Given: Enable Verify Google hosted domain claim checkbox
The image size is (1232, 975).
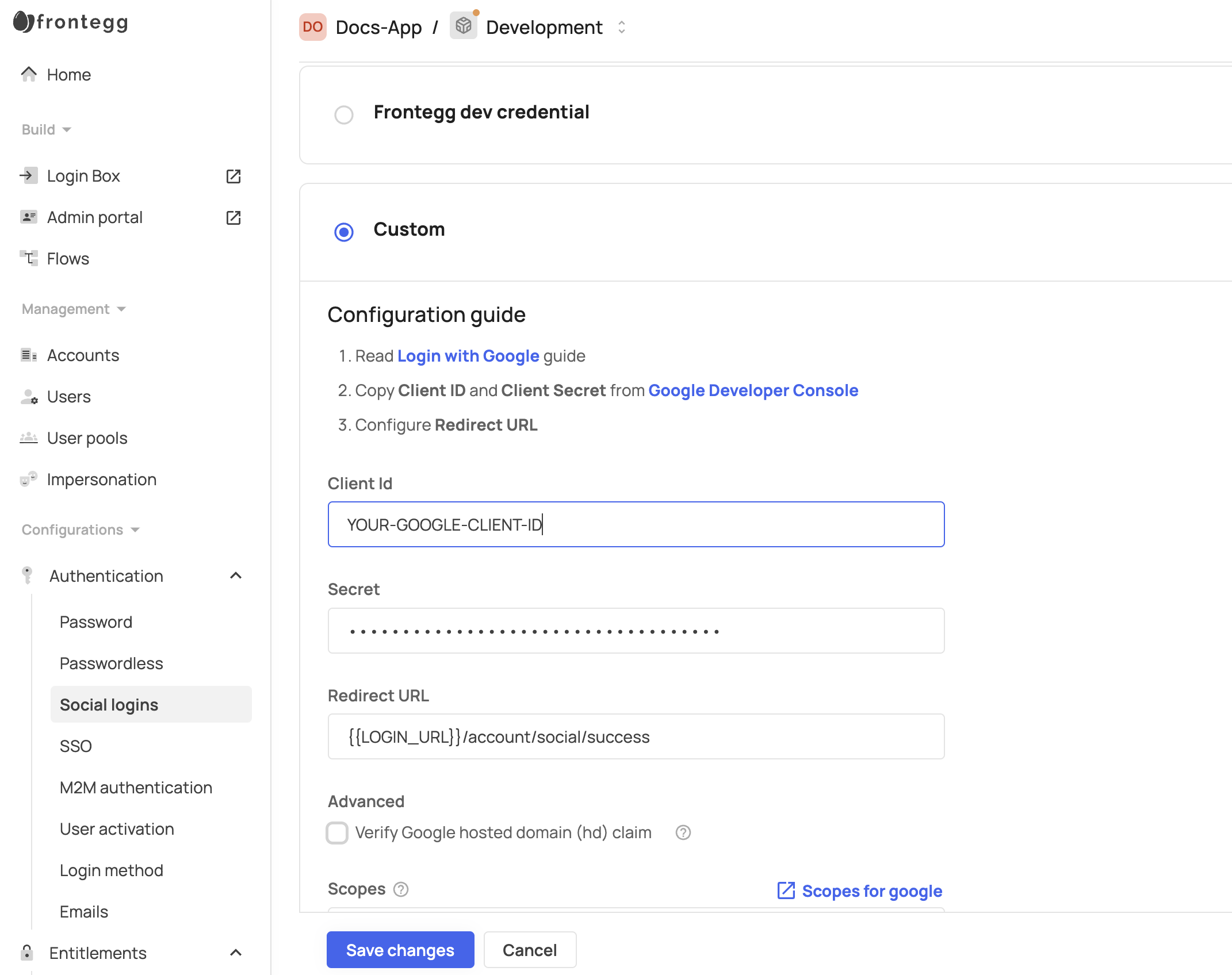Looking at the screenshot, I should coord(337,832).
